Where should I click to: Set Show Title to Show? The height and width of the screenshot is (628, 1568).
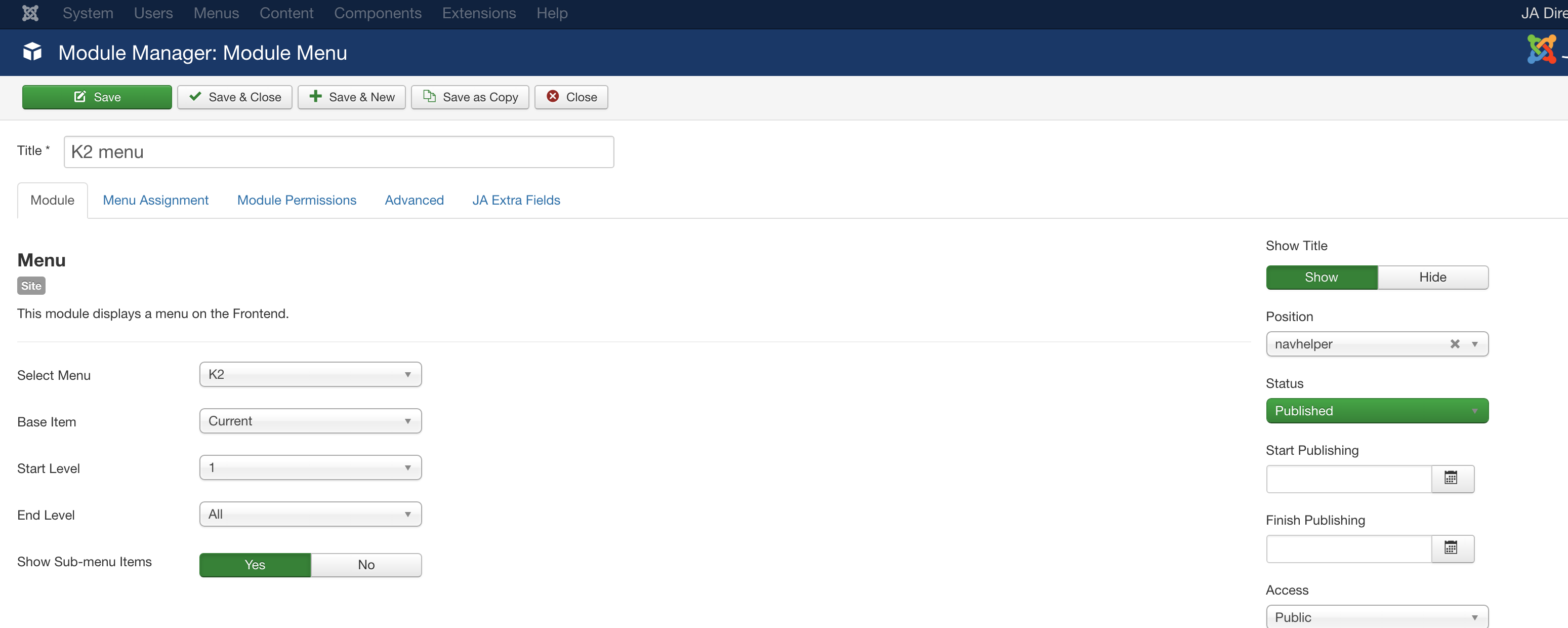[x=1321, y=277]
